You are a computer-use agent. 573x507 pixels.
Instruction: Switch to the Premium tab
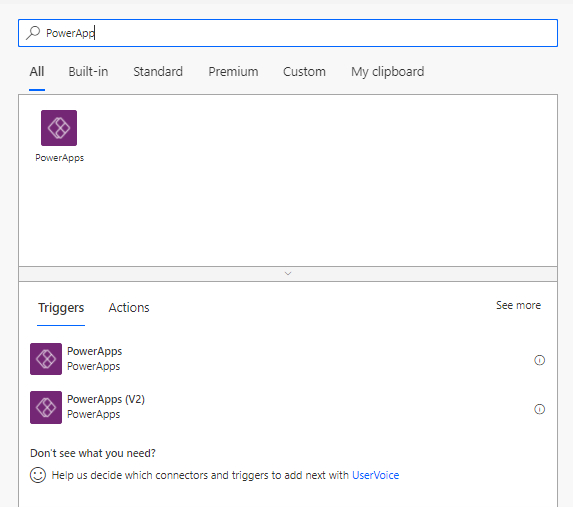click(x=233, y=72)
